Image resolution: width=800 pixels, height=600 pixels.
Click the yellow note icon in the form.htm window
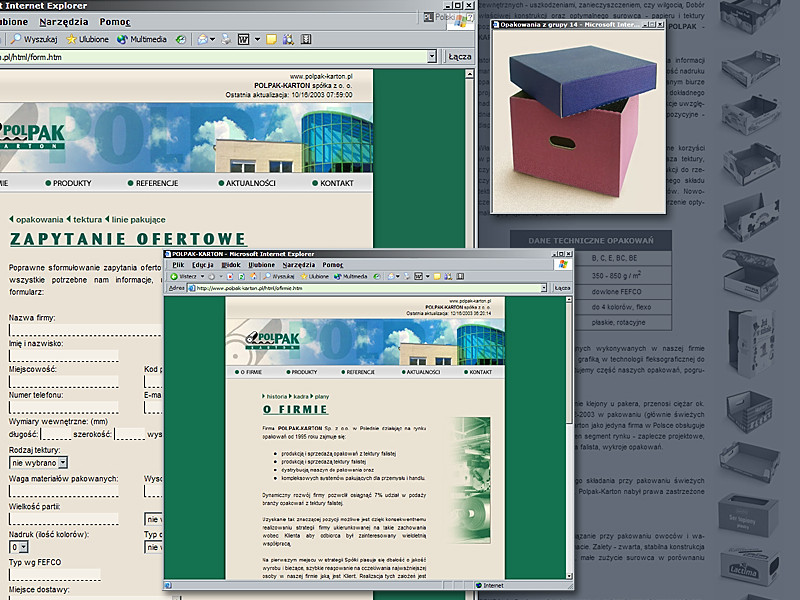(271, 39)
